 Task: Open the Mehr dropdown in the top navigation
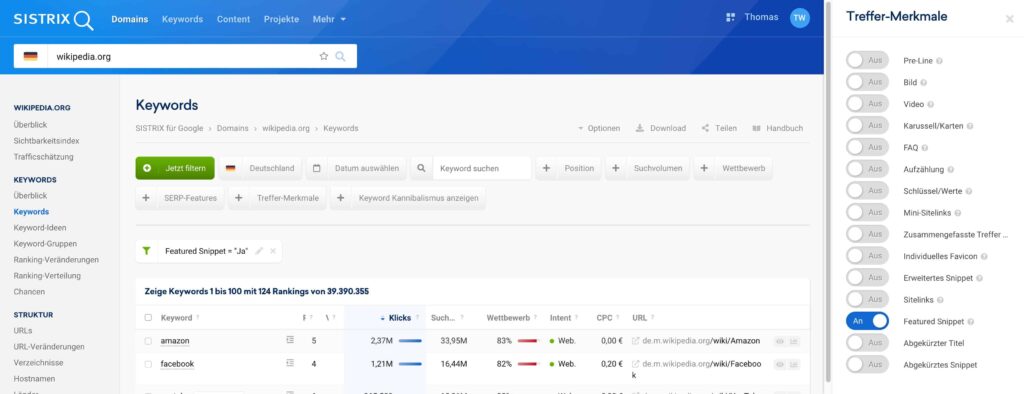click(329, 19)
